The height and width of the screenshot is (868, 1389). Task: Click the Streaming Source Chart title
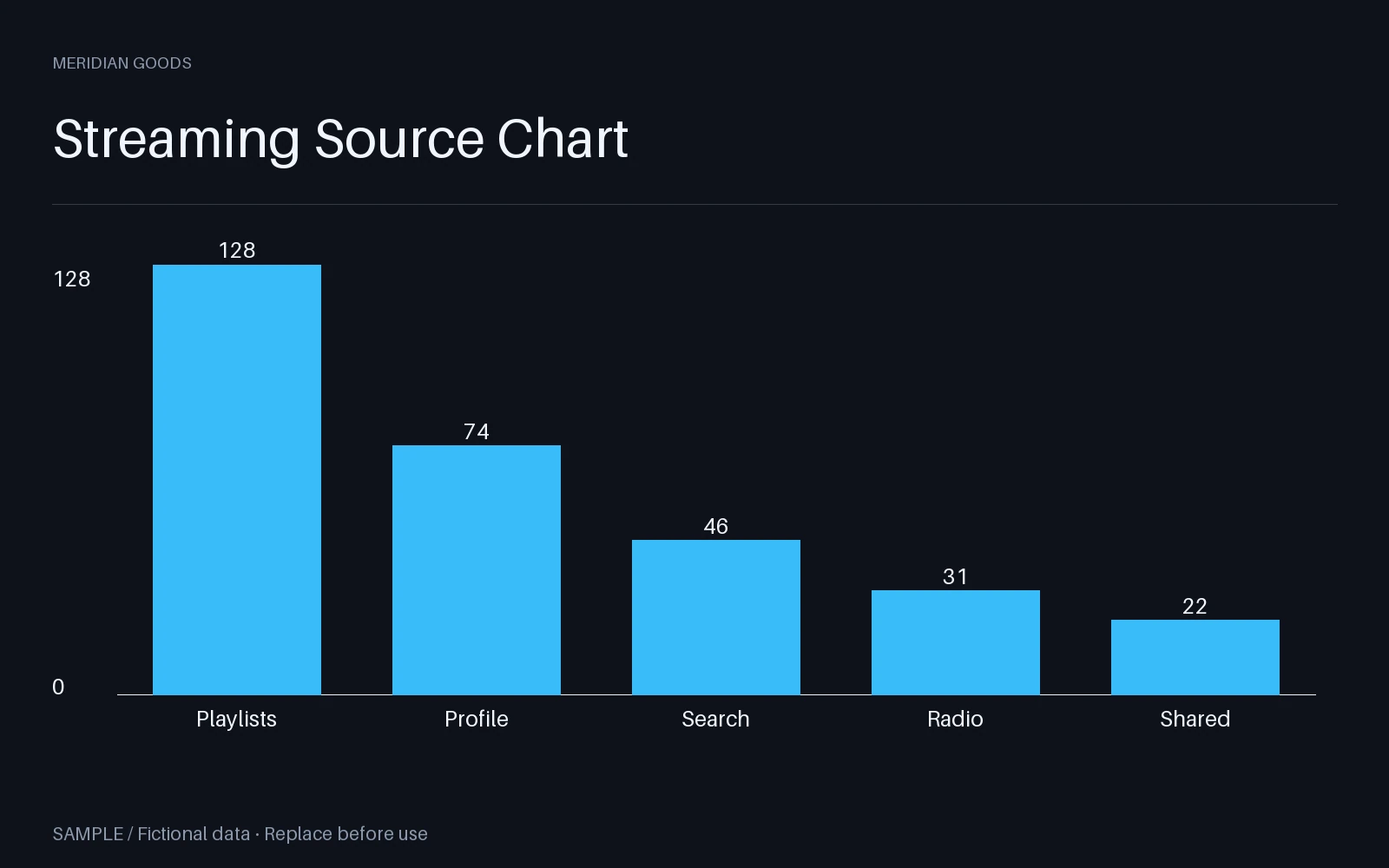340,139
